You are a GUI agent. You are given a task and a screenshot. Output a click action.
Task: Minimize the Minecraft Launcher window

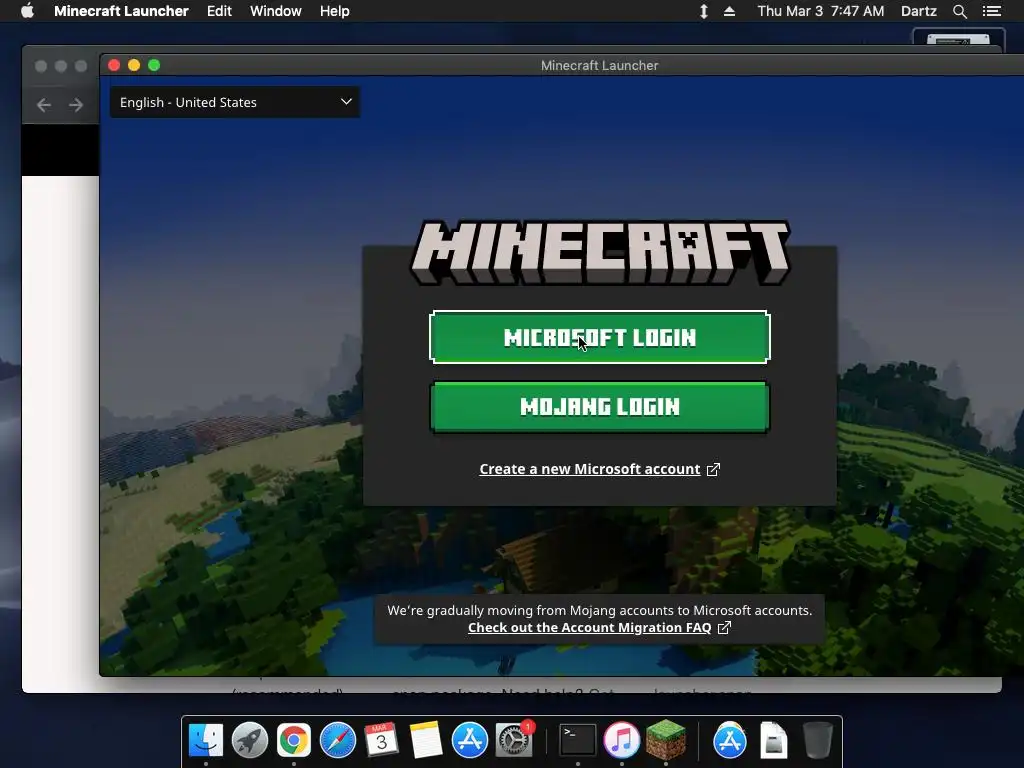tap(134, 65)
